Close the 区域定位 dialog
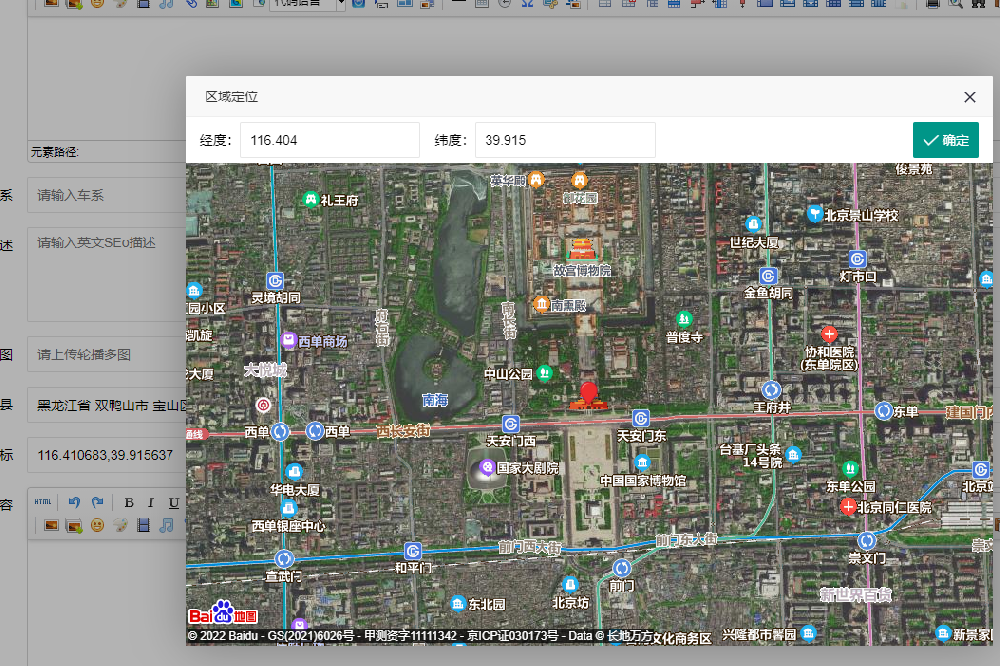Image resolution: width=1000 pixels, height=666 pixels. point(969,97)
